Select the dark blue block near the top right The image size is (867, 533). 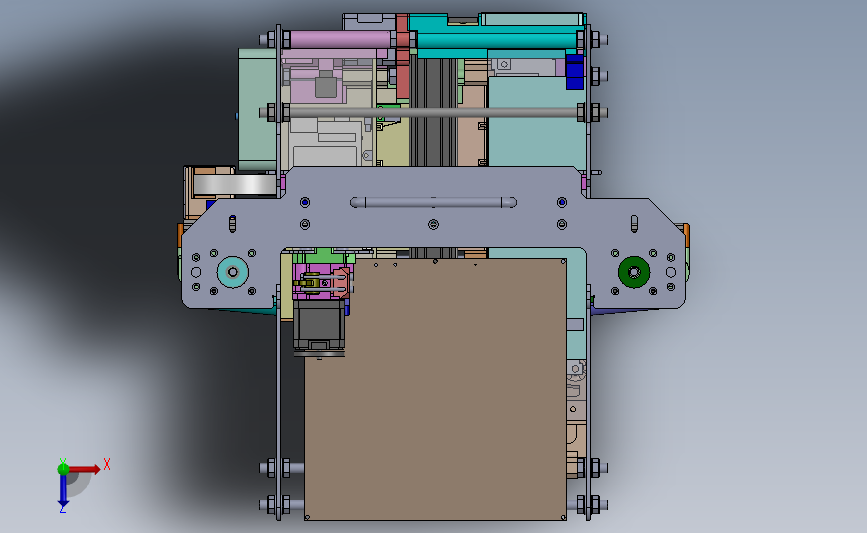(574, 71)
